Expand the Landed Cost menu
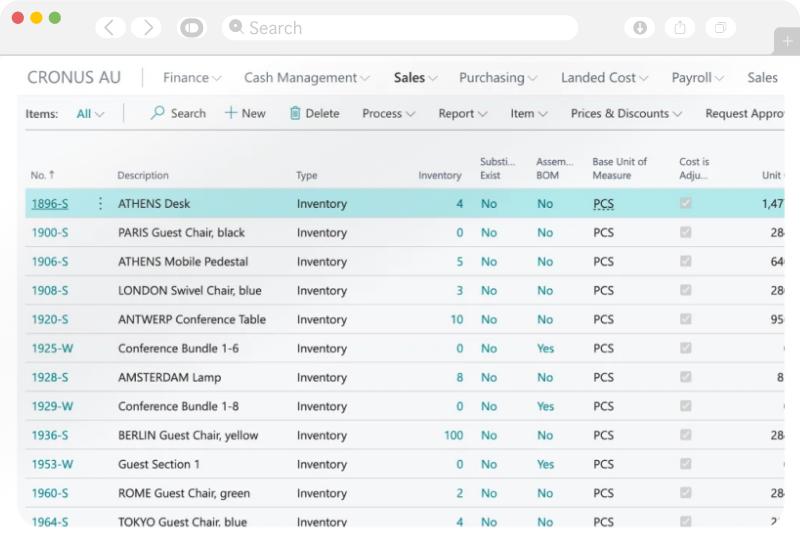Viewport: 800px width, 541px height. (x=604, y=78)
